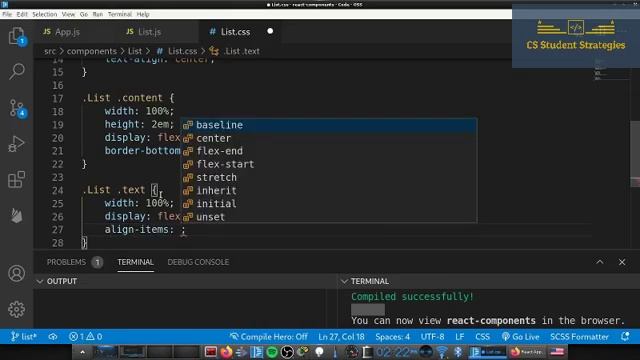This screenshot has height=360, width=640.
Task: Open the Run and Debug view
Action: pos(17,144)
